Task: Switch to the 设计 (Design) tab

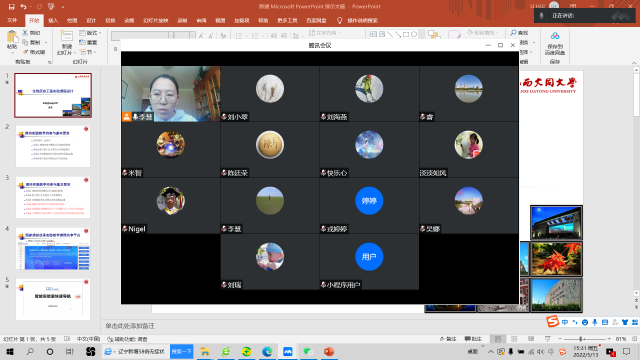Action: coord(91,20)
